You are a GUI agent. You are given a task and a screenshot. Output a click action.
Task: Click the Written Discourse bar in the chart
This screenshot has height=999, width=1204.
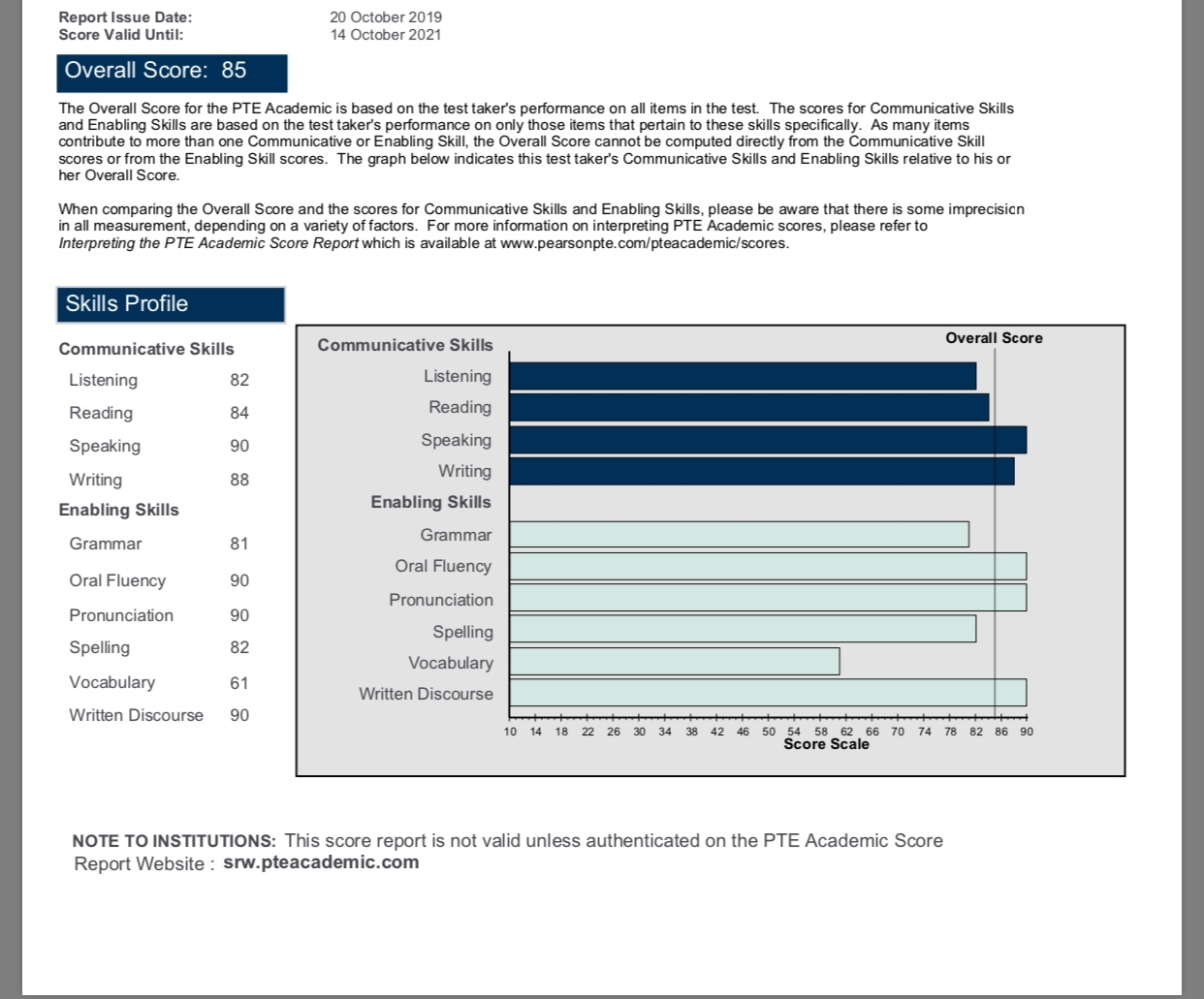(x=767, y=693)
